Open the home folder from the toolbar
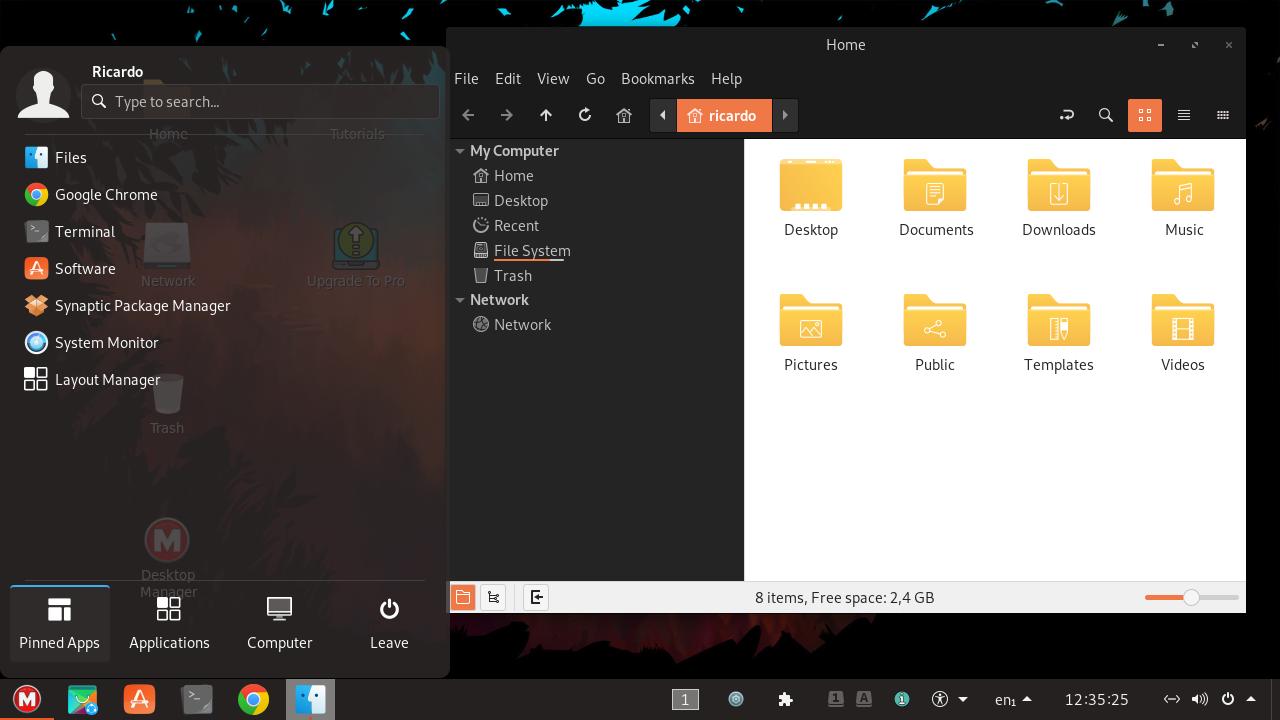The width and height of the screenshot is (1280, 720). pos(624,115)
